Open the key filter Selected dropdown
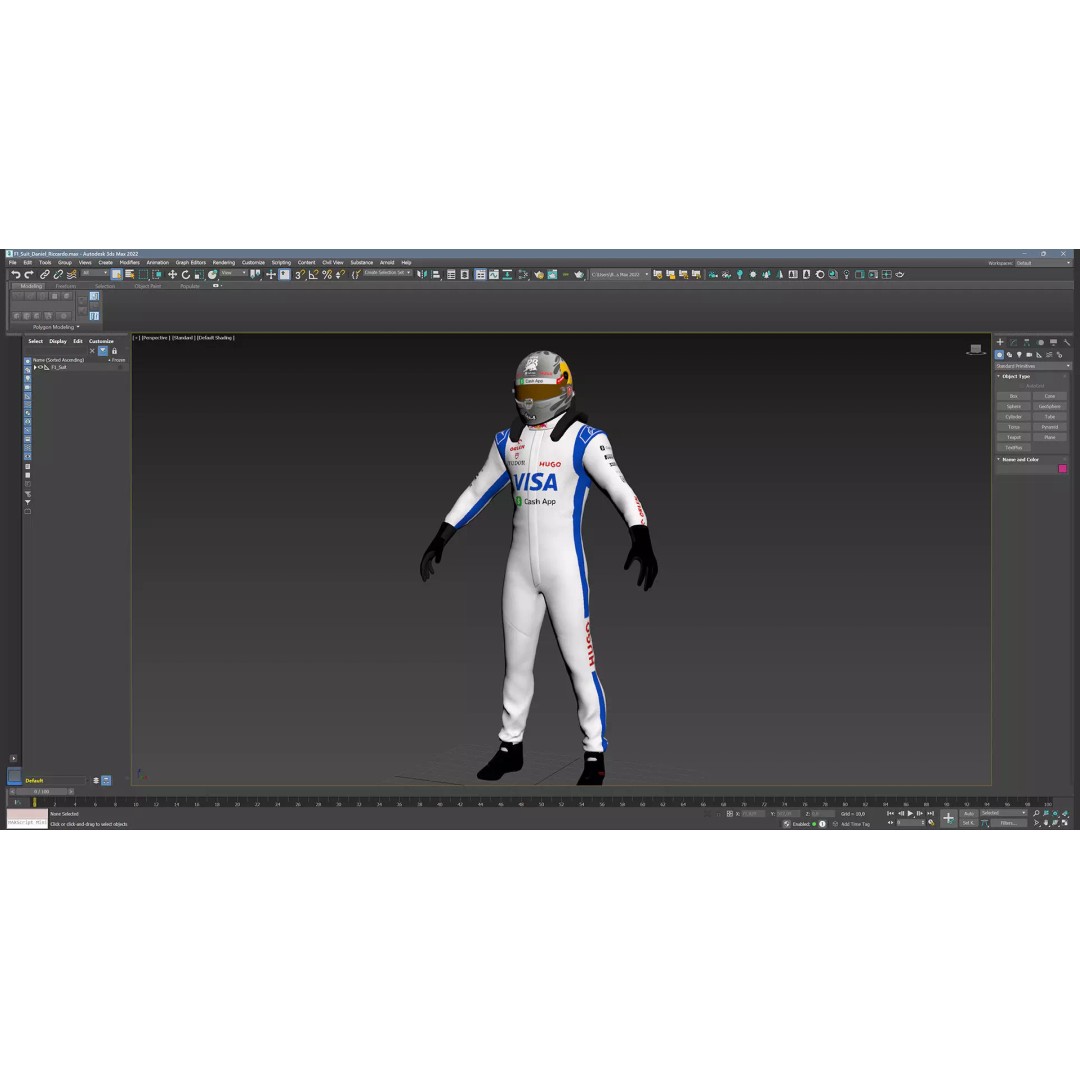The image size is (1080, 1080). pyautogui.click(x=1004, y=813)
